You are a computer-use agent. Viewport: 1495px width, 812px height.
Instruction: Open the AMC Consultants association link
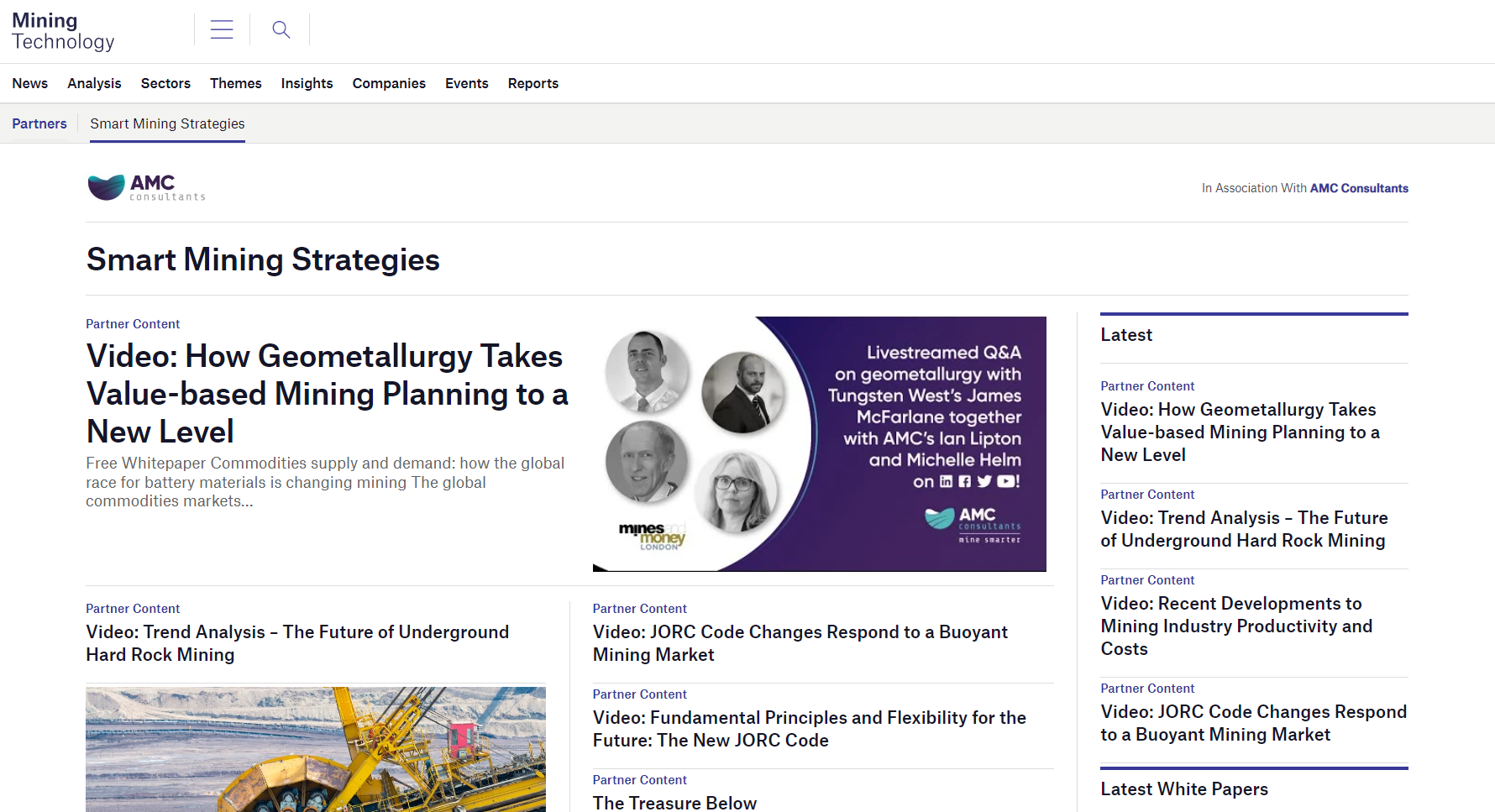coord(1359,188)
